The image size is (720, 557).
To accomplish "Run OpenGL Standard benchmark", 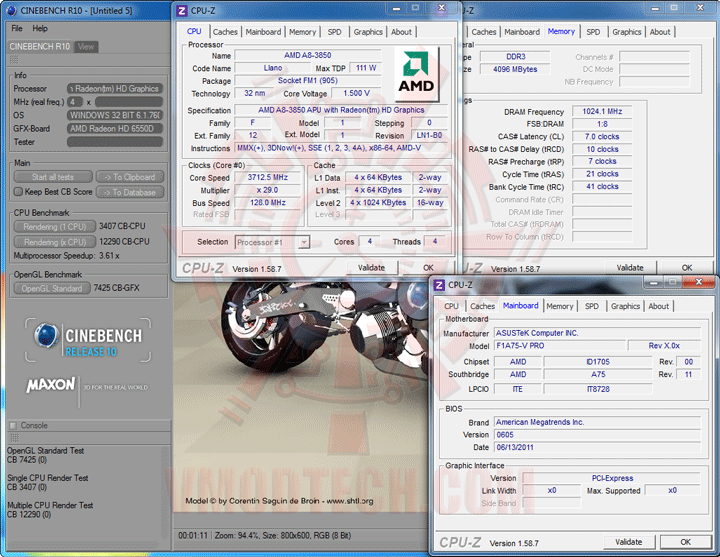I will coord(52,288).
